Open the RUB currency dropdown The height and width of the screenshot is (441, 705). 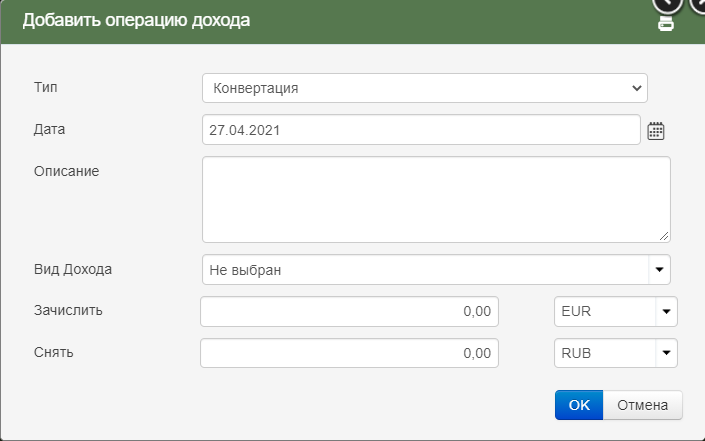click(616, 353)
